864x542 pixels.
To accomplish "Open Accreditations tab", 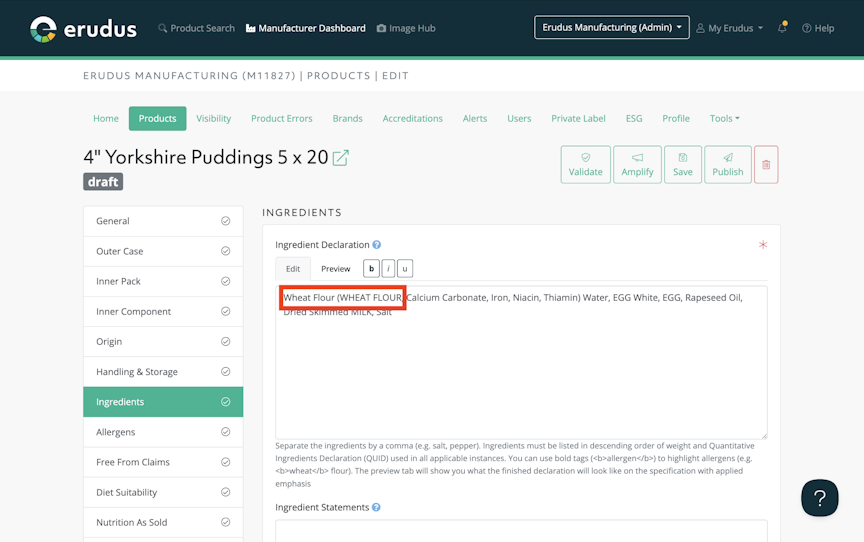I will tap(413, 118).
